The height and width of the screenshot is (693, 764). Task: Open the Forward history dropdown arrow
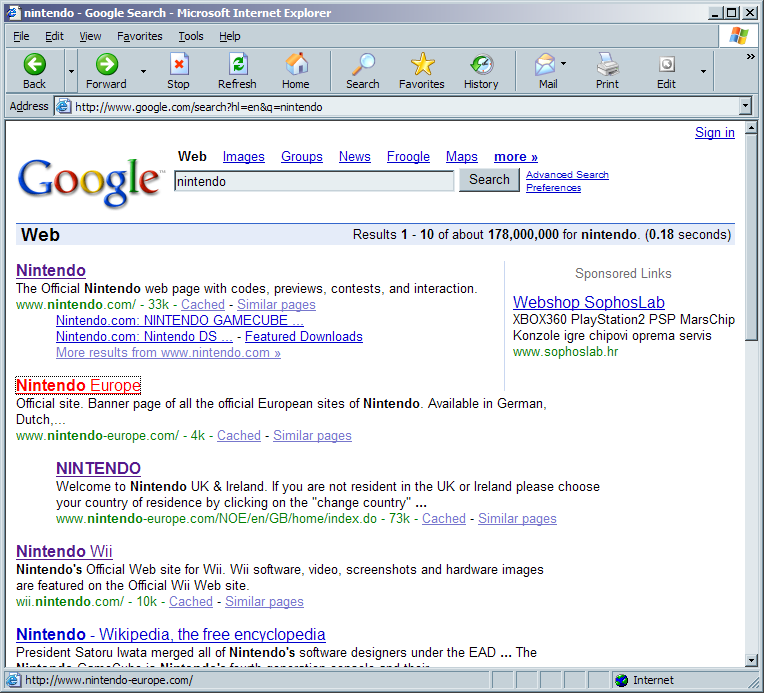pyautogui.click(x=143, y=72)
